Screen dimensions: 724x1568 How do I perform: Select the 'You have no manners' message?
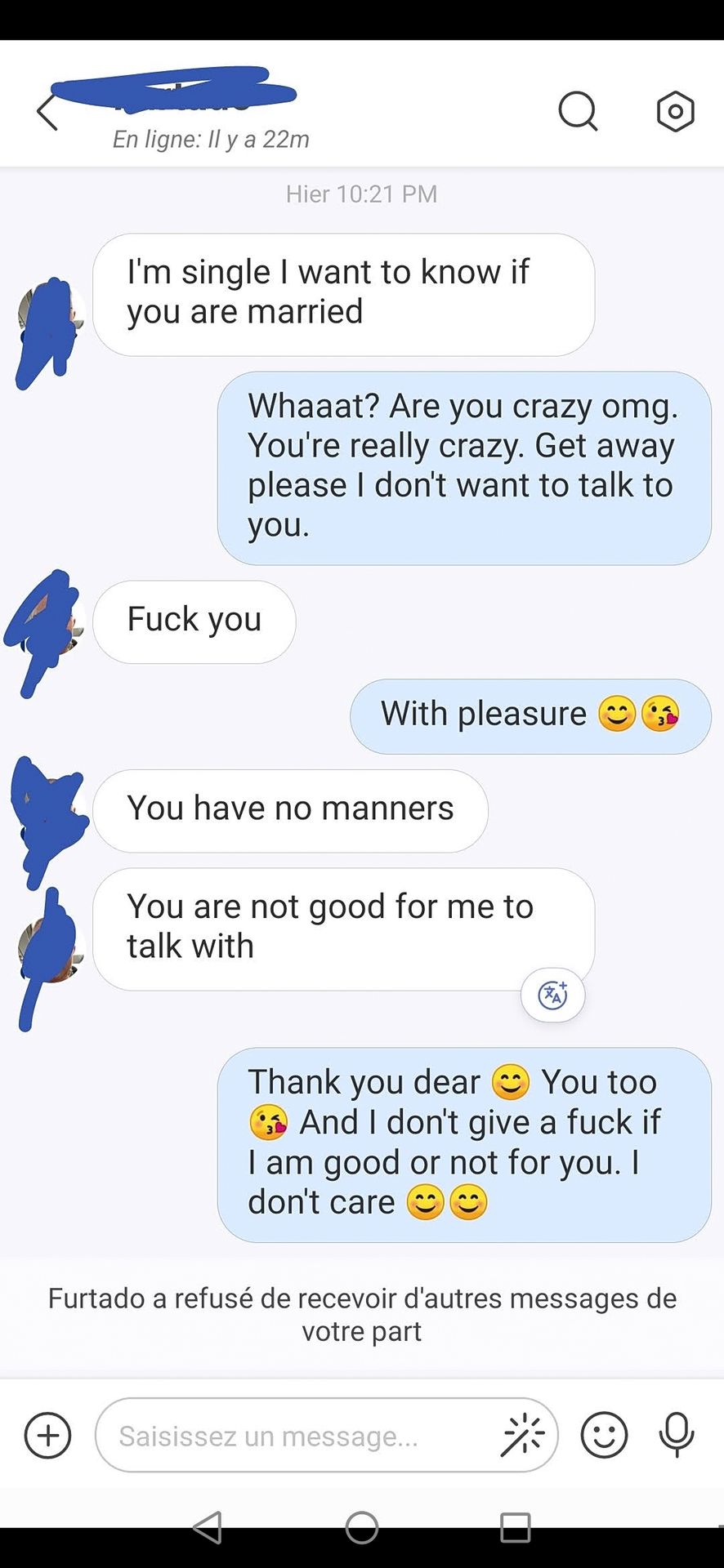click(x=290, y=810)
